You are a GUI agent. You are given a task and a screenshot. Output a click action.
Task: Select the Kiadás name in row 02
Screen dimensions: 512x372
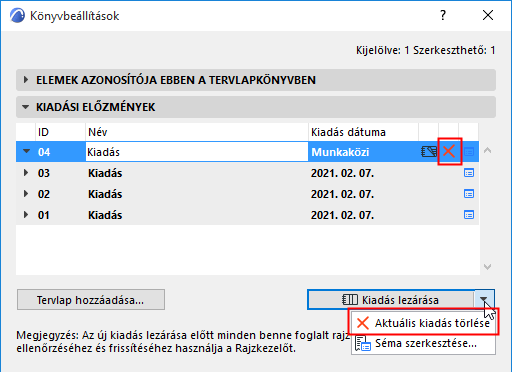point(105,194)
